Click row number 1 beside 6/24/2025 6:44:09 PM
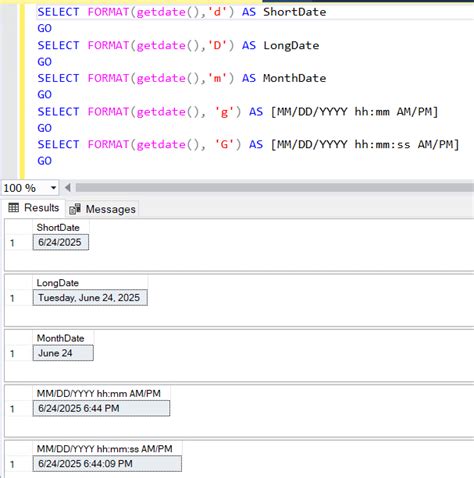474x478 pixels. click(x=12, y=464)
